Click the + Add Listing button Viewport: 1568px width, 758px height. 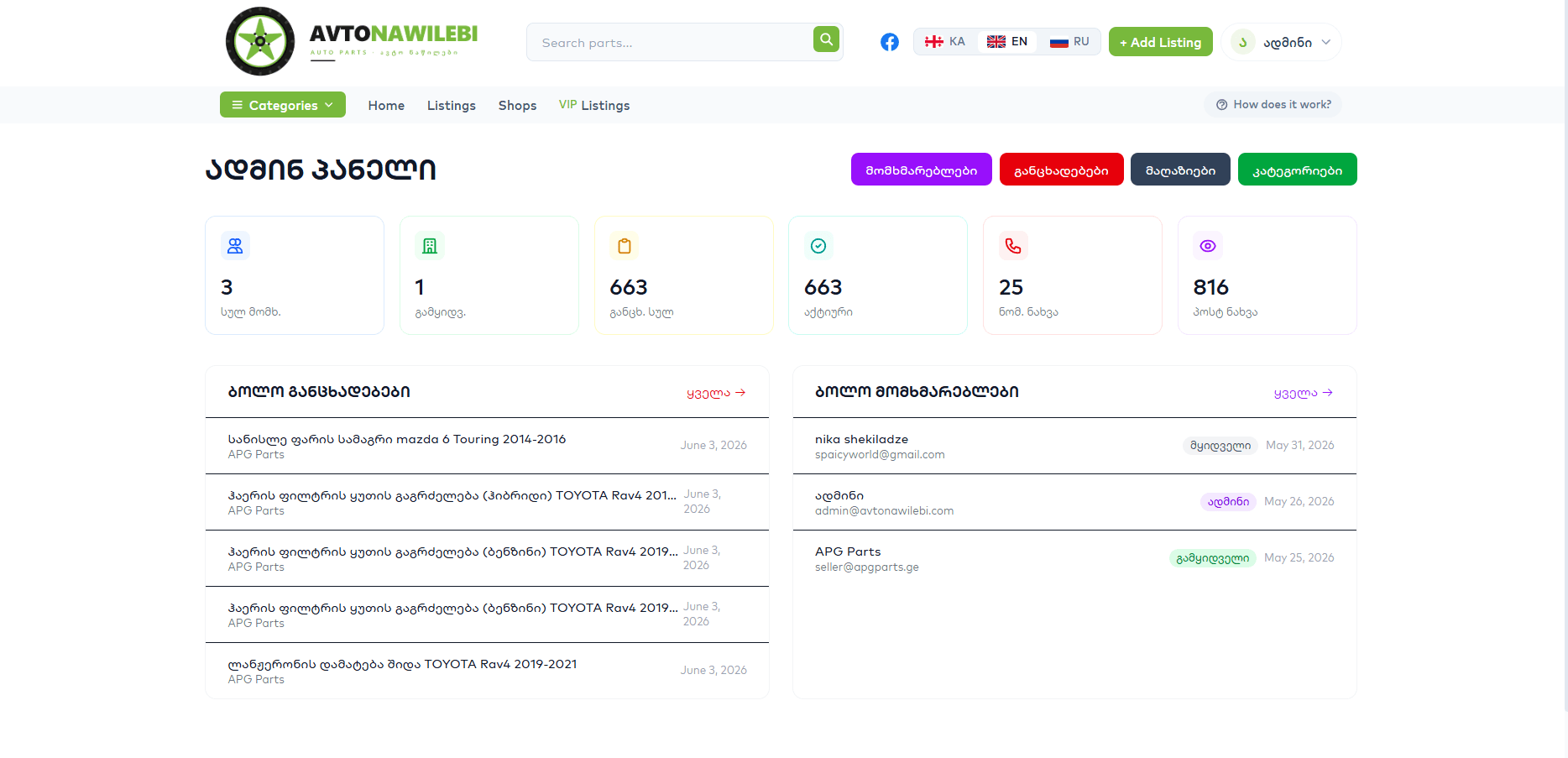[x=1160, y=42]
